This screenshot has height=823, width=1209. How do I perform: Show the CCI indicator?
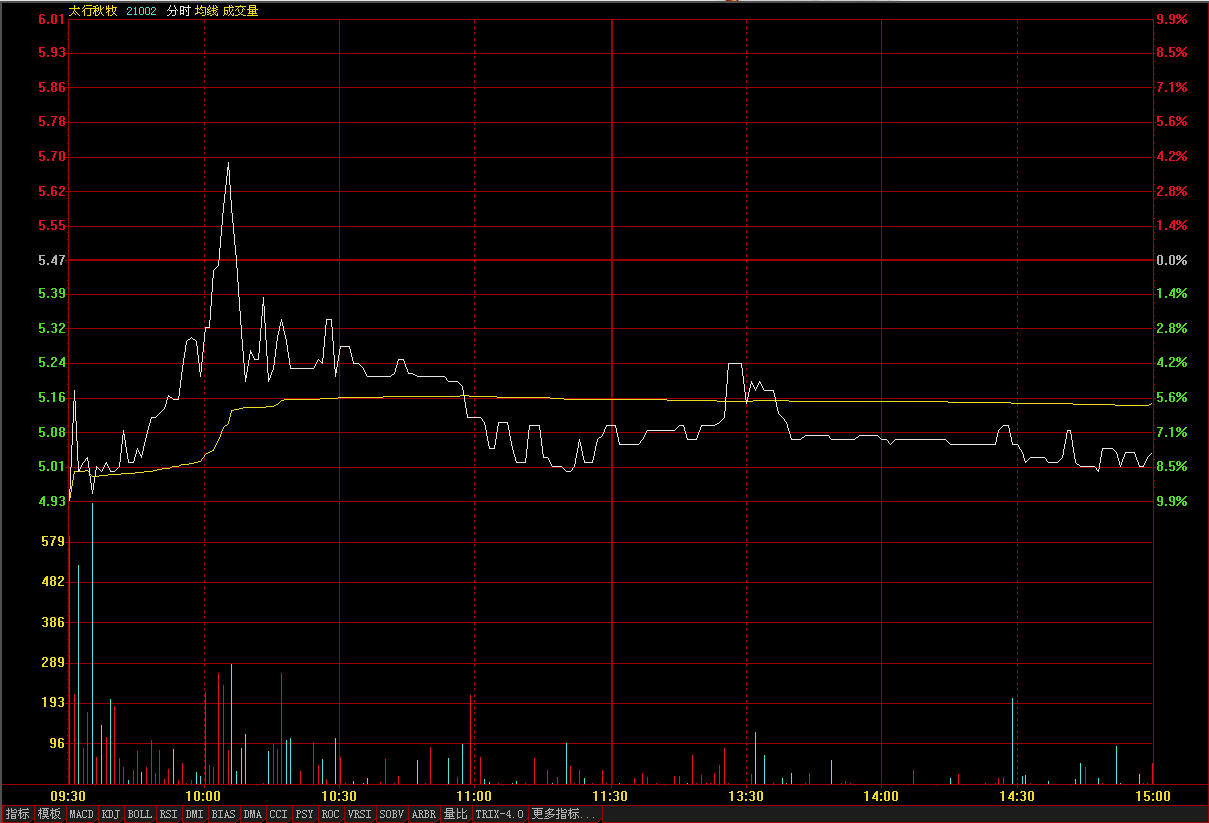point(278,815)
